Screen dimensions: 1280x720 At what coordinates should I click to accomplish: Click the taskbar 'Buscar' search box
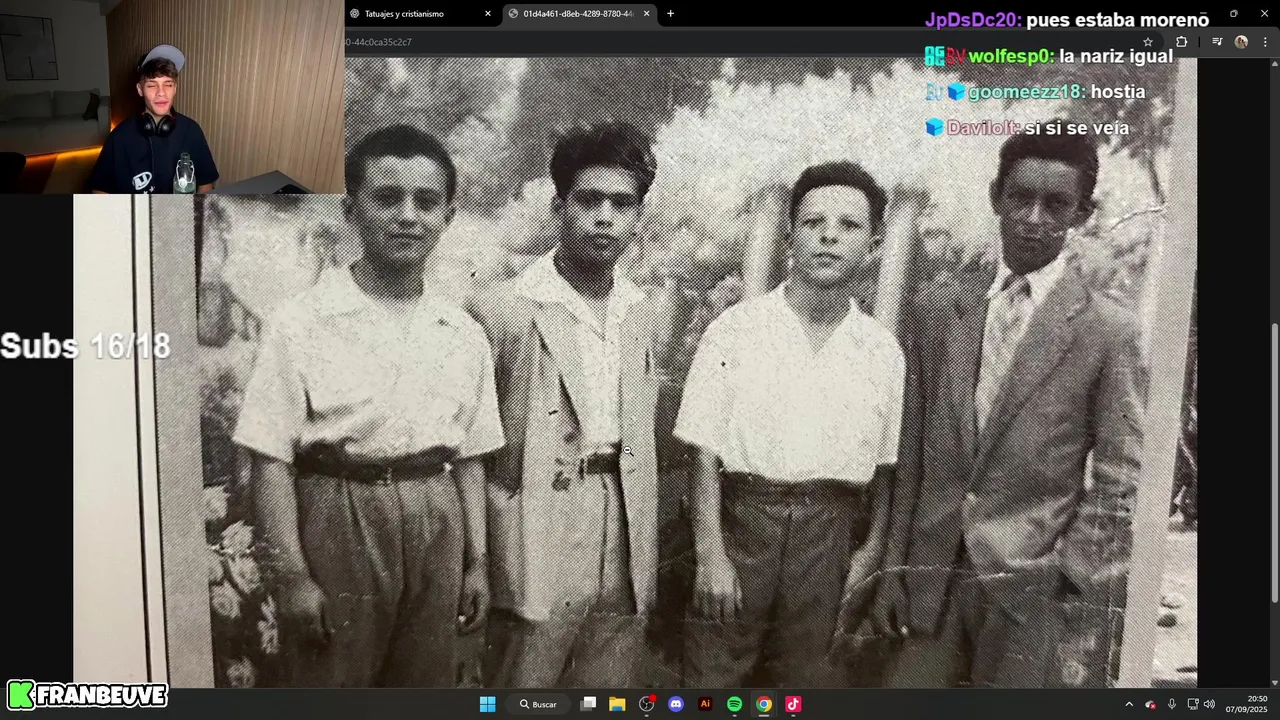(538, 704)
